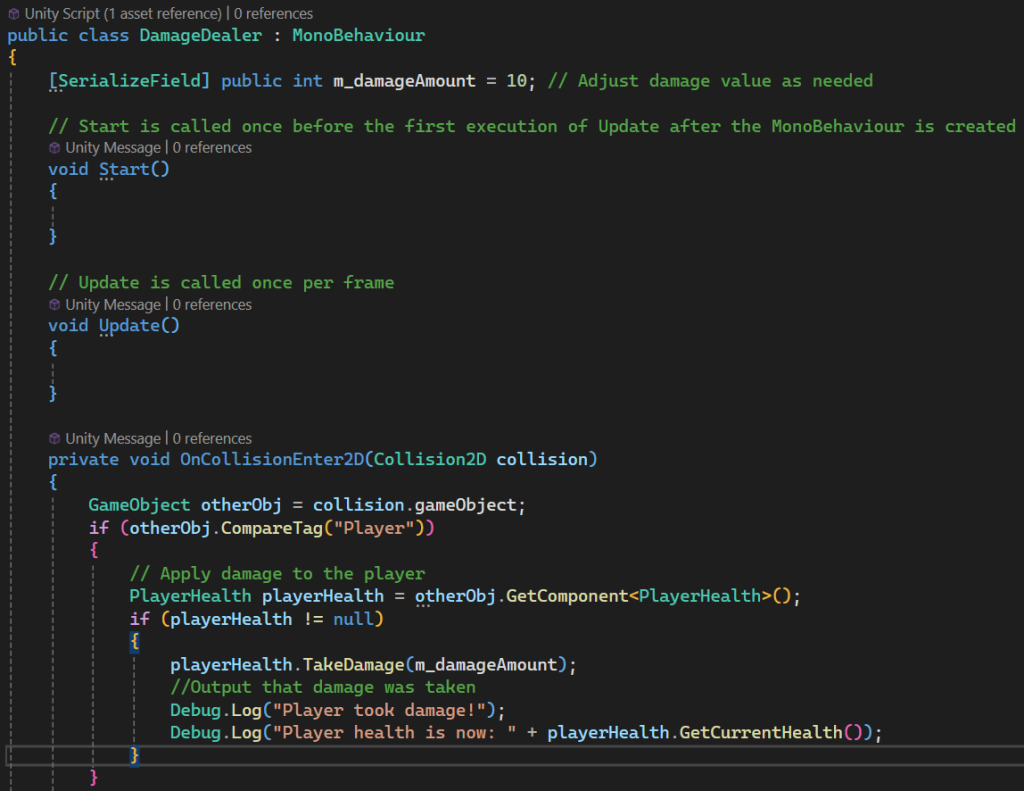
Task: Click the Start method name
Action: pos(124,169)
